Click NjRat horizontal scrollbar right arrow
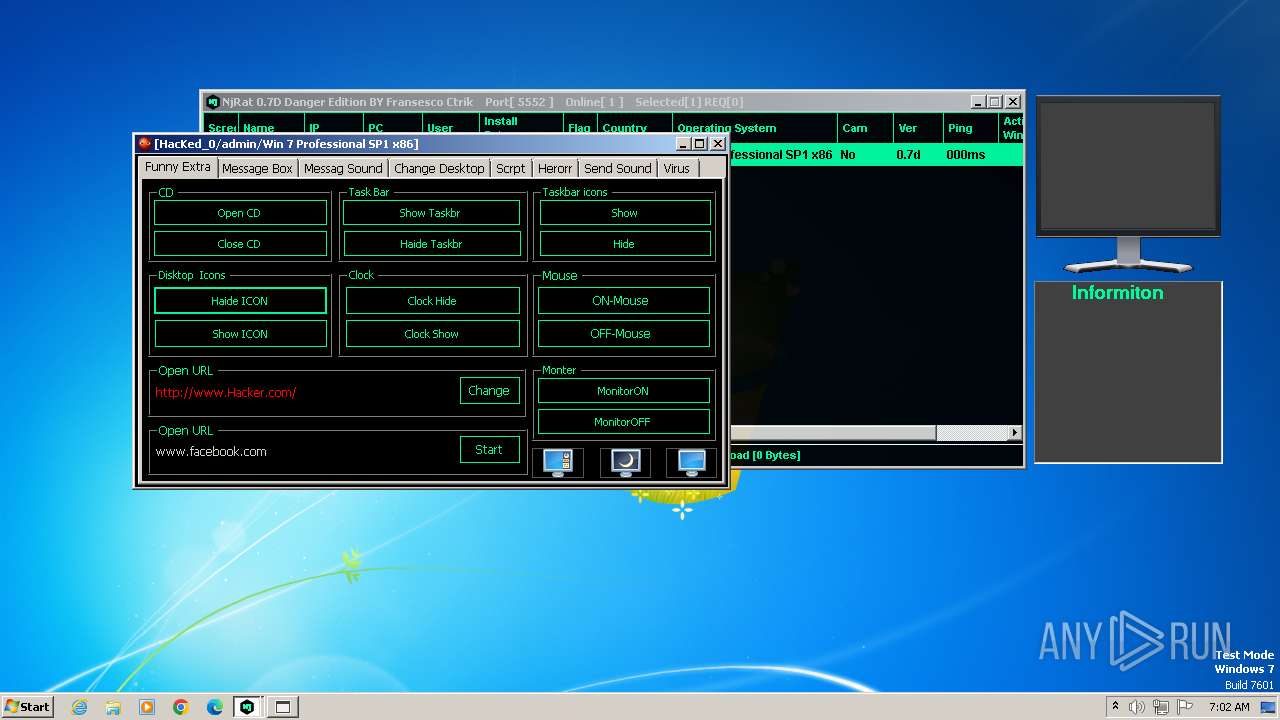 (1015, 433)
